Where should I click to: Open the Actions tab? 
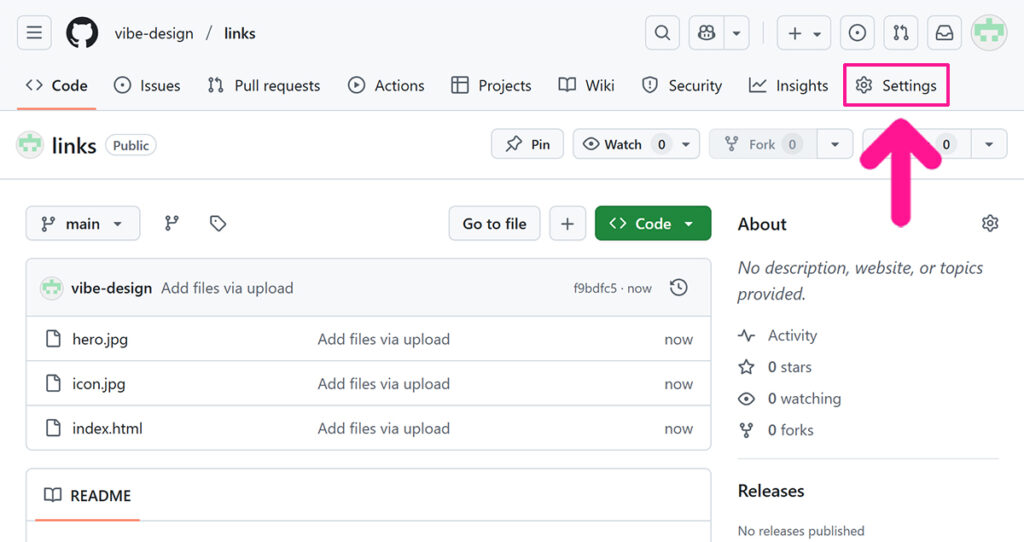[386, 86]
